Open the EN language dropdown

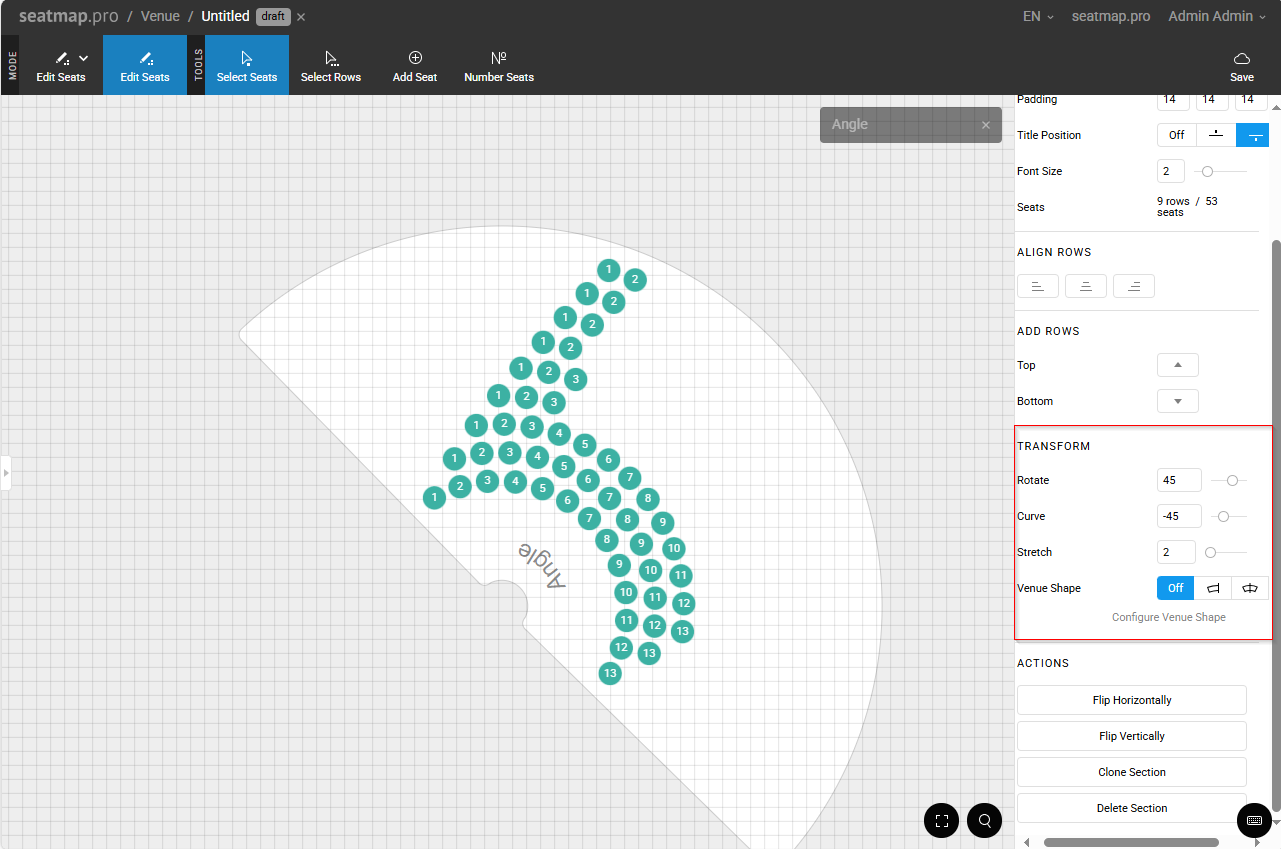coord(1037,16)
